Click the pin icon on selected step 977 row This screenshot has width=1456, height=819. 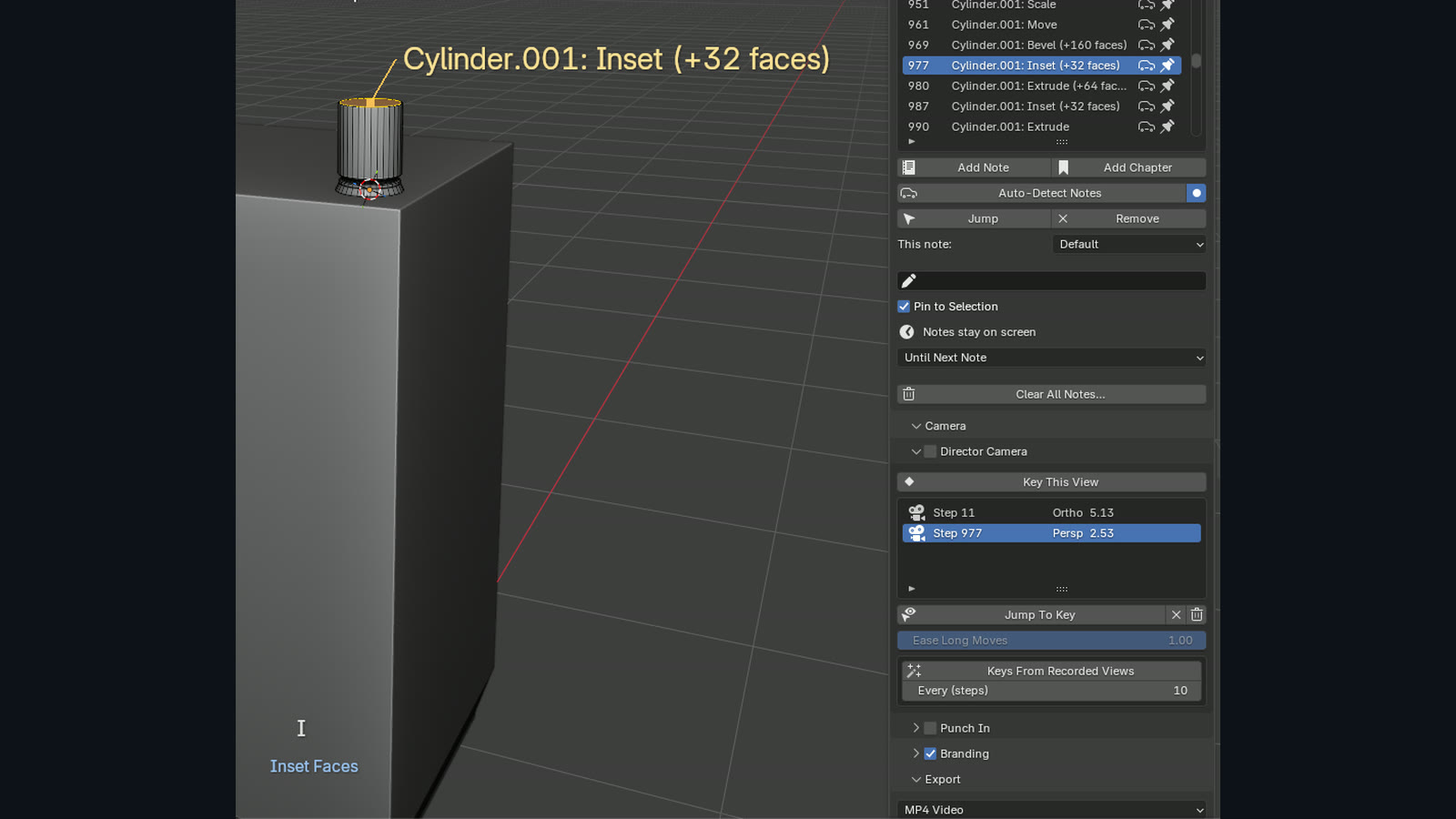point(1168,66)
